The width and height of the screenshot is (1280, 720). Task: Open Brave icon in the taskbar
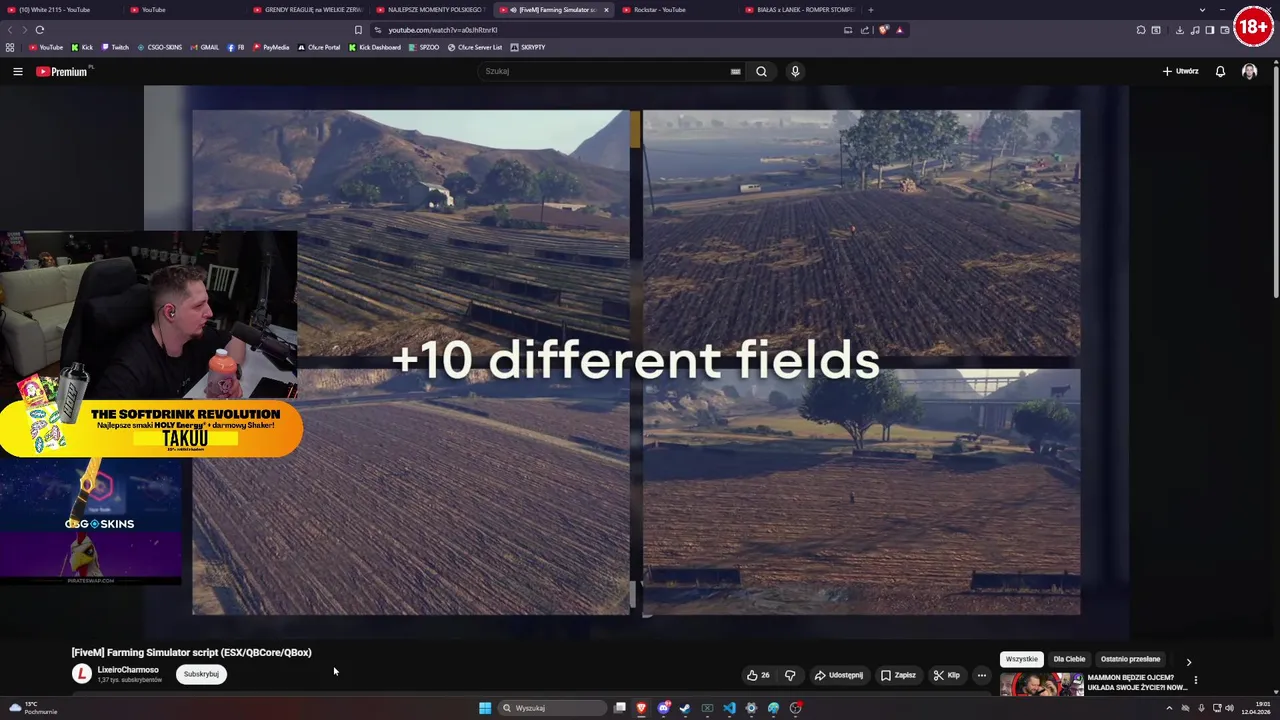point(641,708)
